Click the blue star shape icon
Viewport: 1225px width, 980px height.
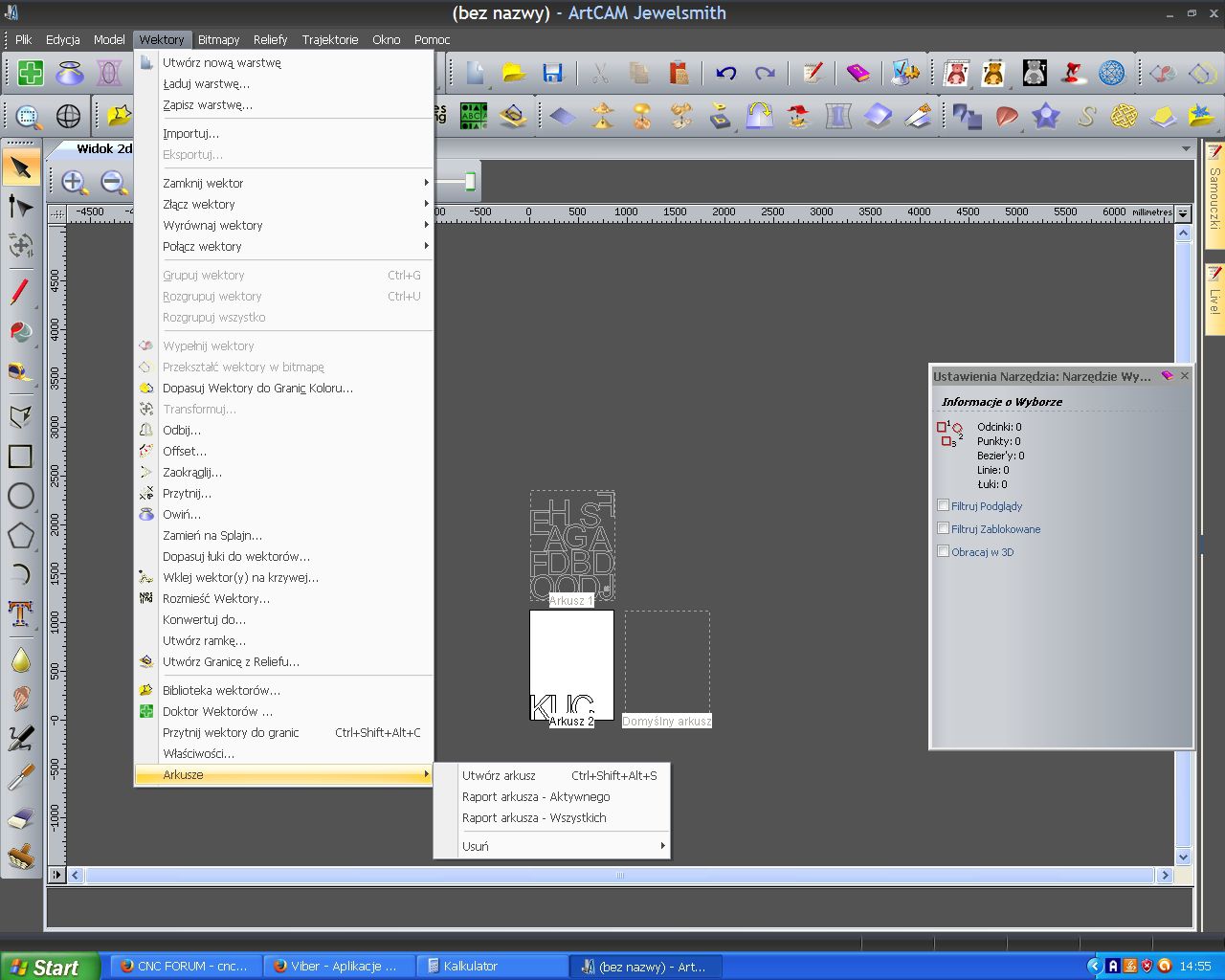1046,117
